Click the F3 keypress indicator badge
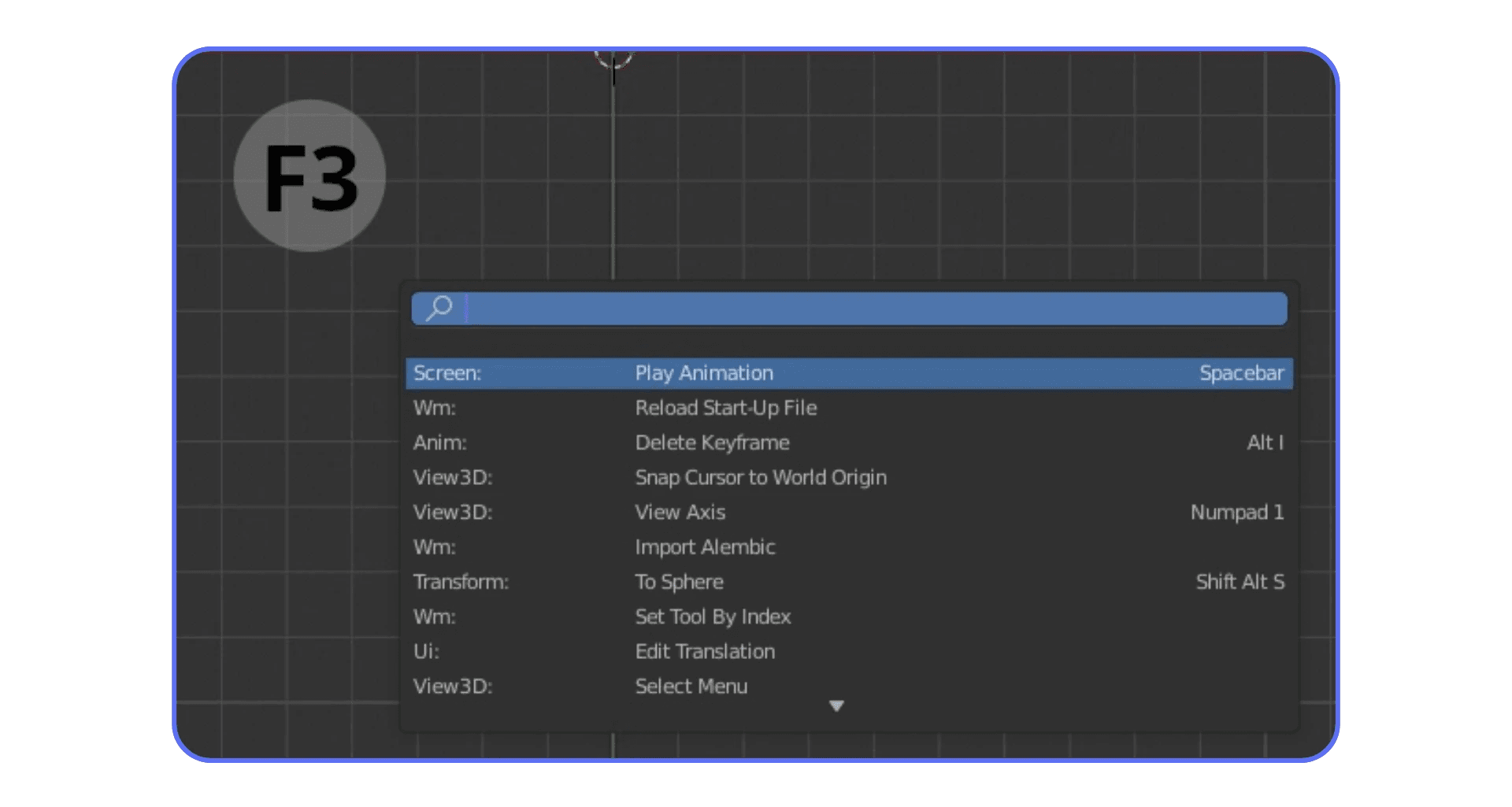The image size is (1512, 807). pos(309,176)
